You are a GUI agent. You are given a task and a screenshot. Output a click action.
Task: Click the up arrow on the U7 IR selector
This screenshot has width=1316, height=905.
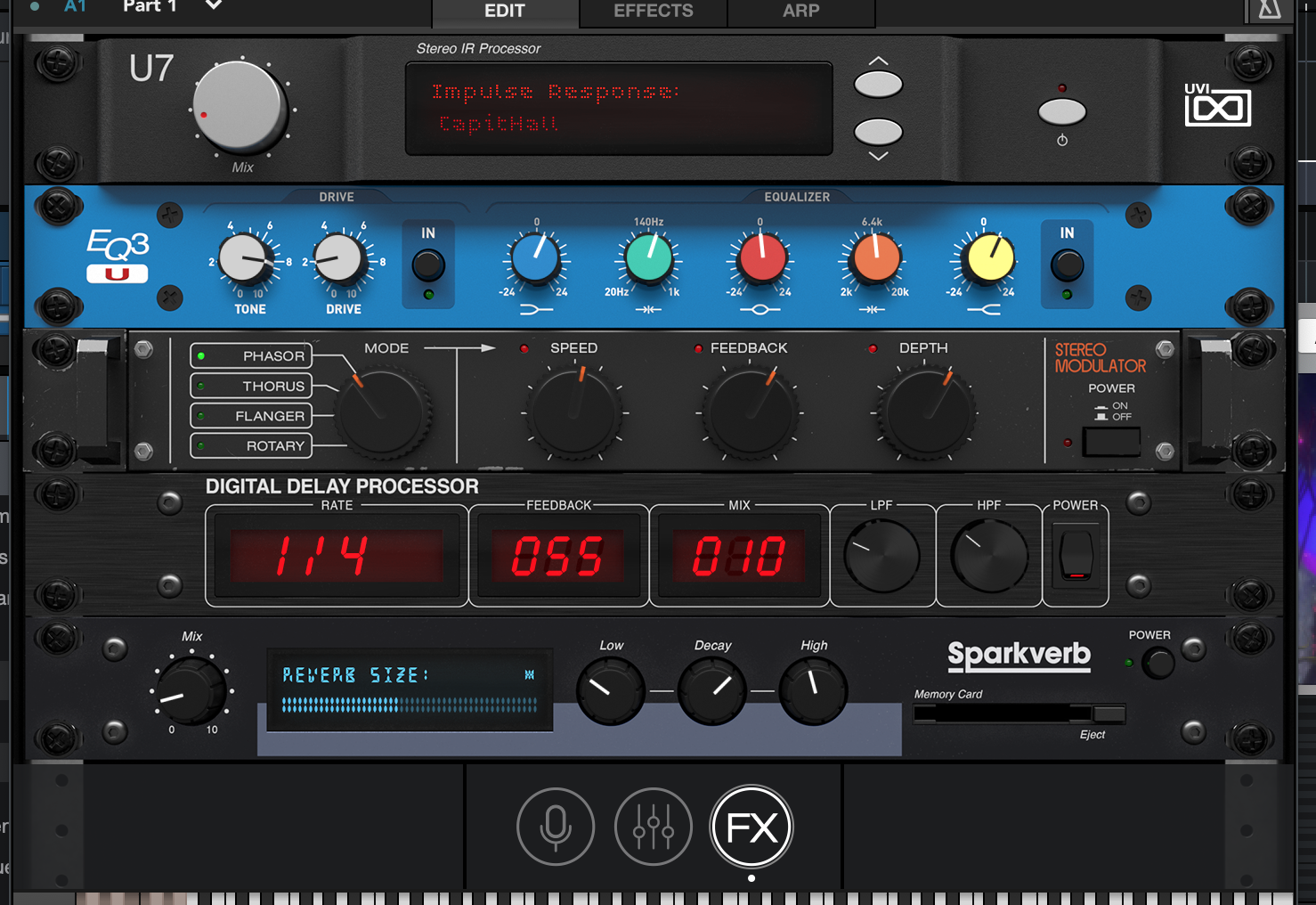pyautogui.click(x=878, y=82)
